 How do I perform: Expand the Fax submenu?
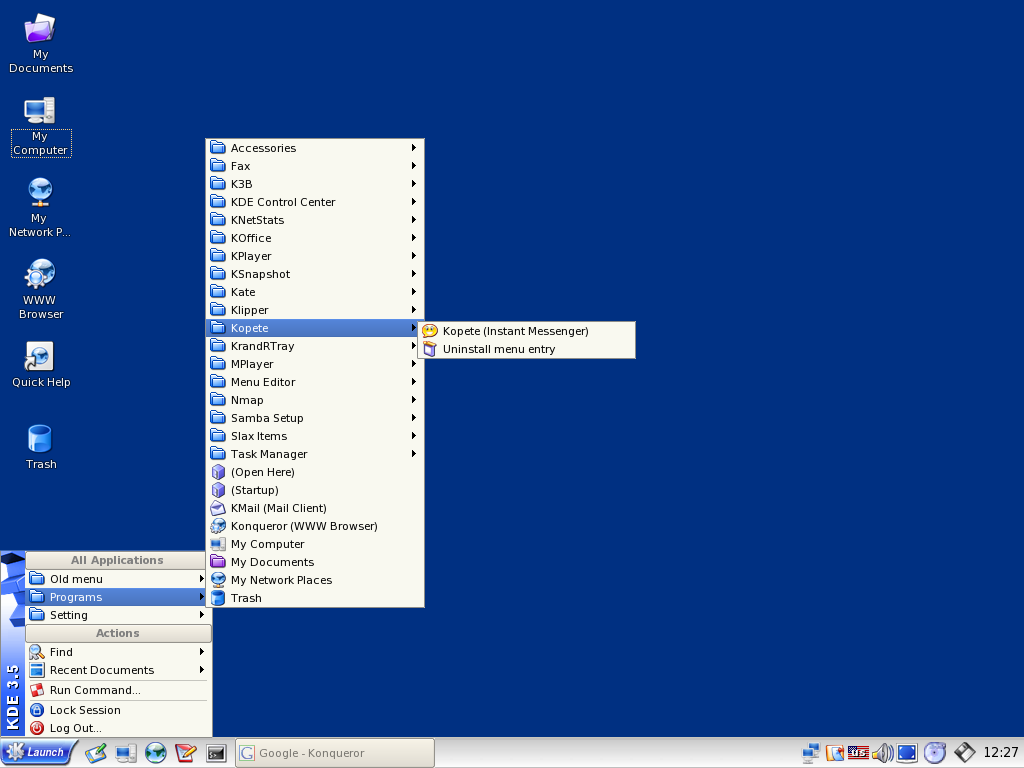click(x=315, y=166)
